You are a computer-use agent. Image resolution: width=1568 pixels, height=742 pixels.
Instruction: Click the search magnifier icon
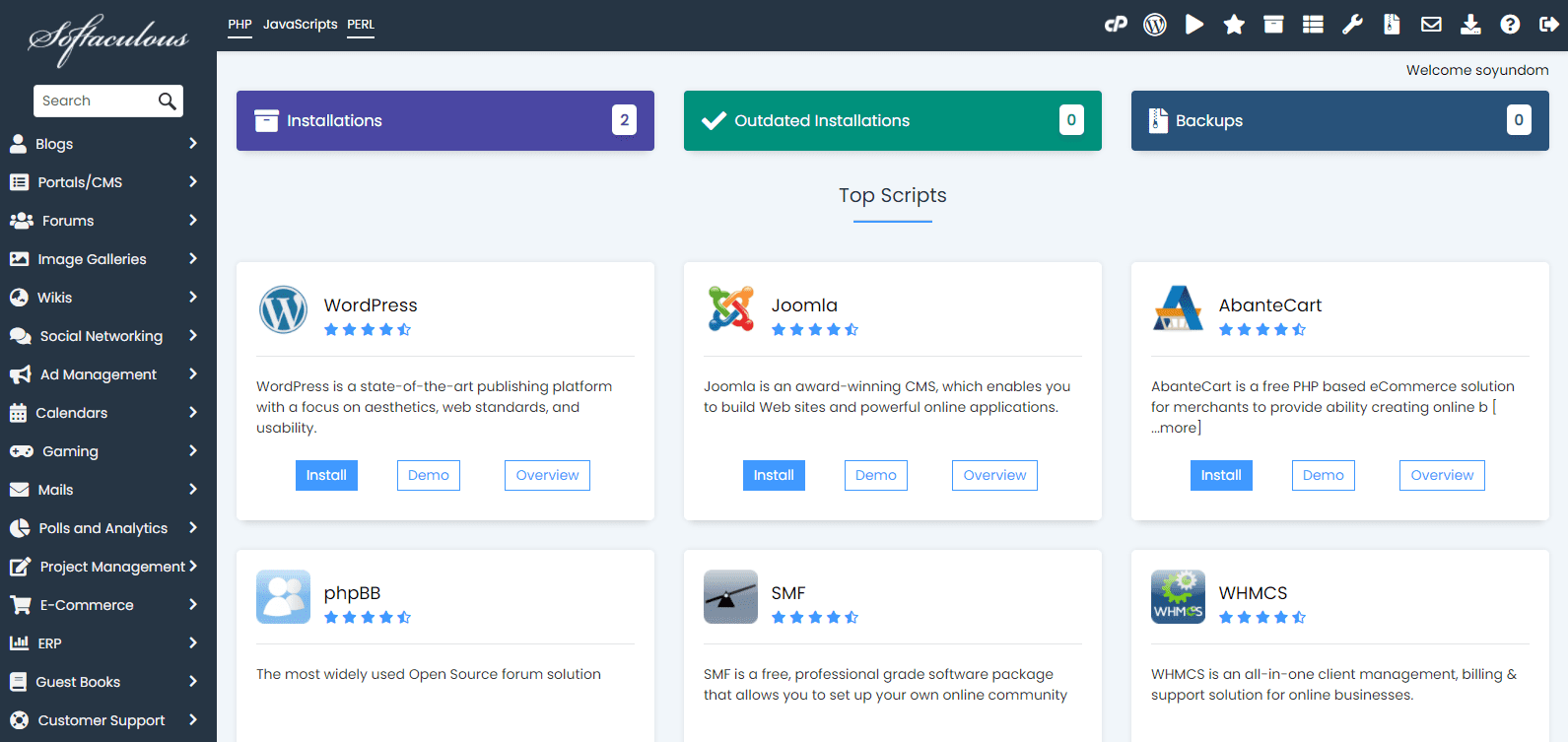click(x=168, y=101)
